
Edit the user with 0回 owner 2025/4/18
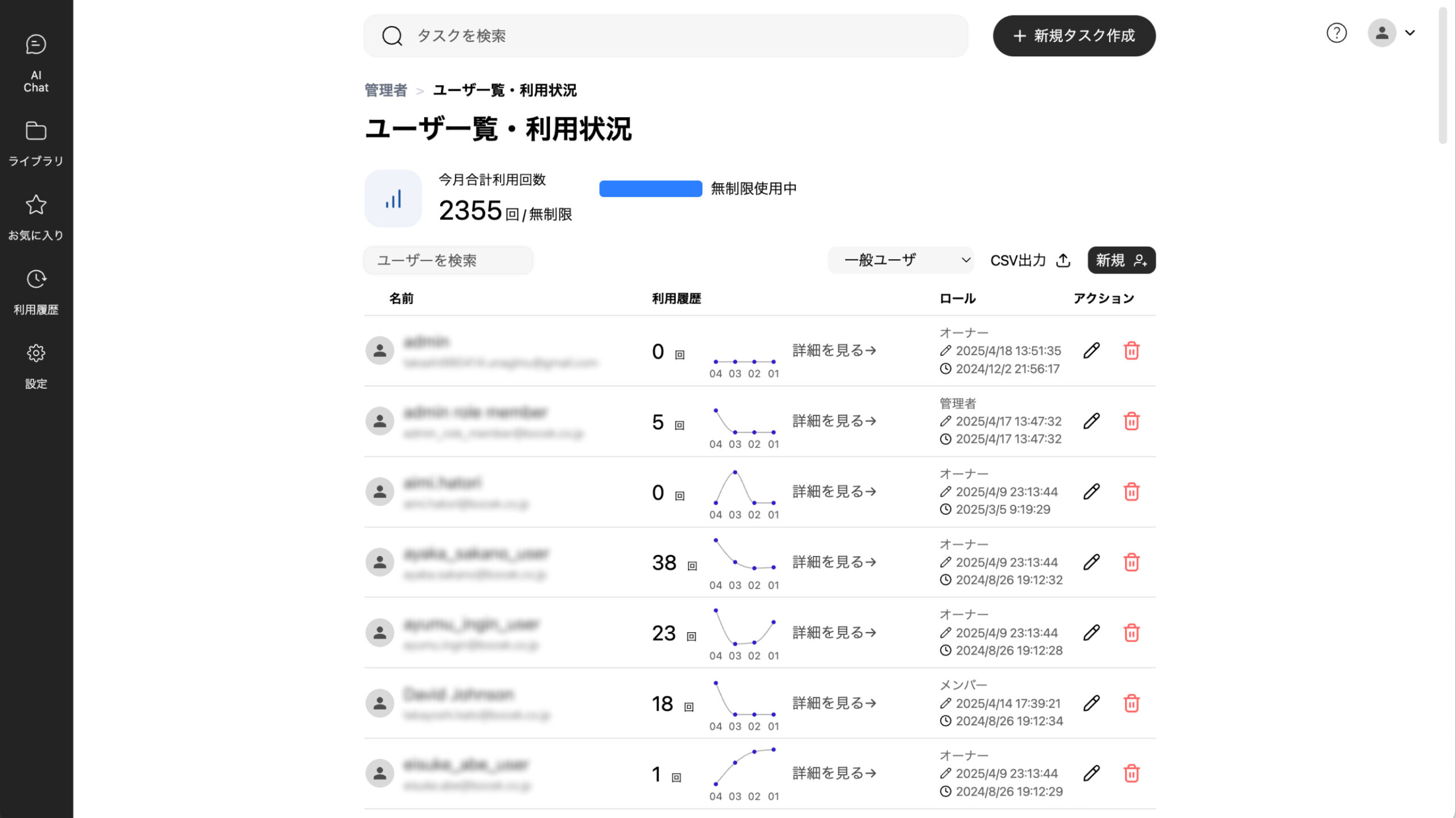1091,351
